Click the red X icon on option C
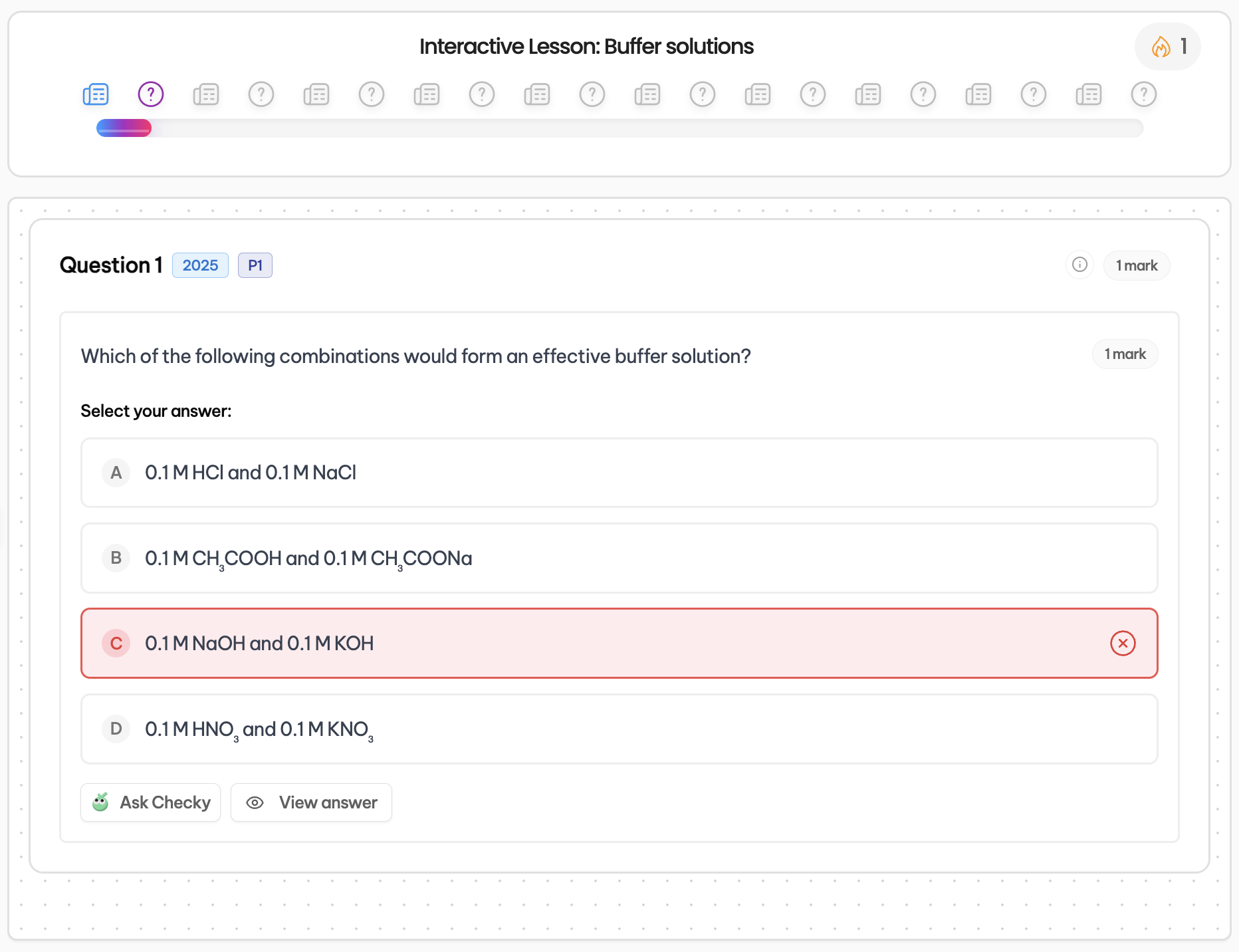The height and width of the screenshot is (952, 1239). coord(1123,643)
